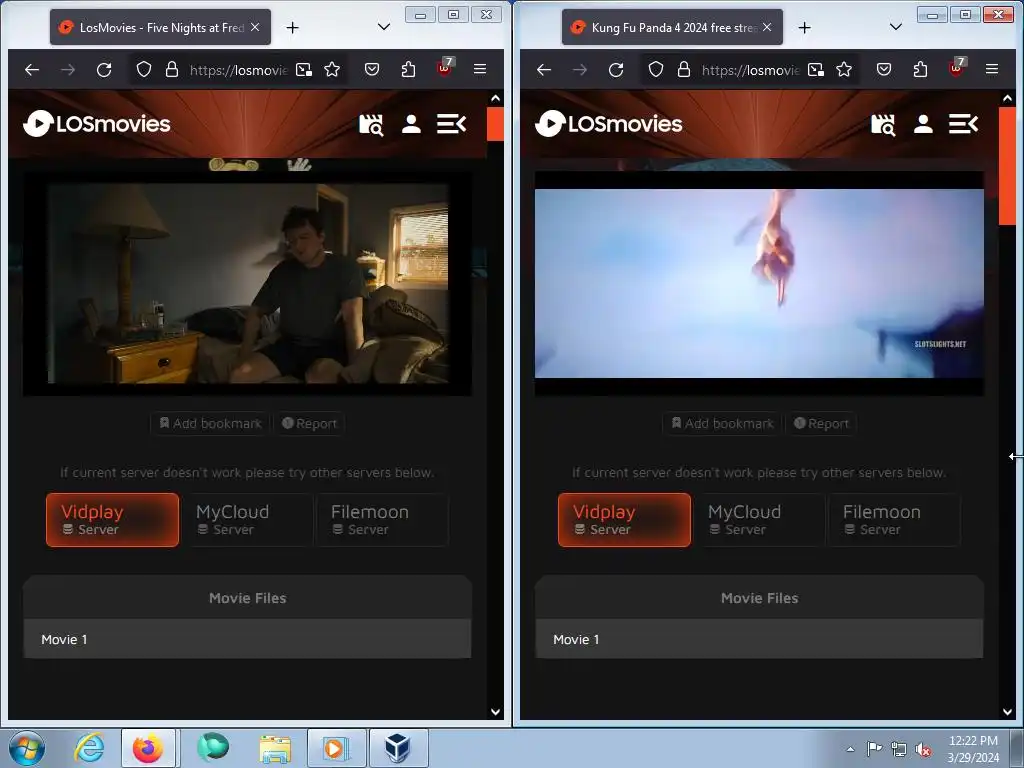Open movie search icon in left window

[x=371, y=124]
